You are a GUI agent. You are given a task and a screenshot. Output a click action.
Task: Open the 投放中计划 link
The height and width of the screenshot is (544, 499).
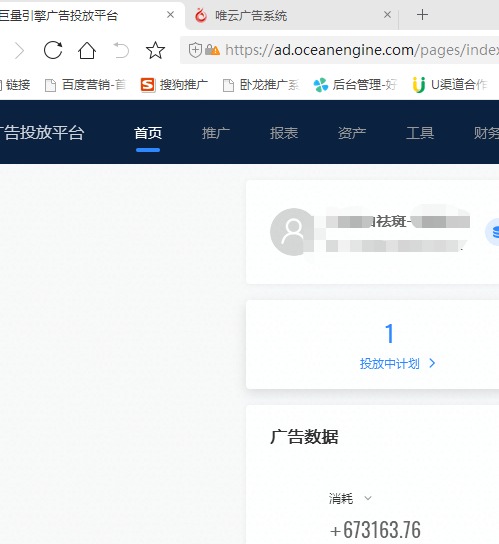tap(390, 364)
